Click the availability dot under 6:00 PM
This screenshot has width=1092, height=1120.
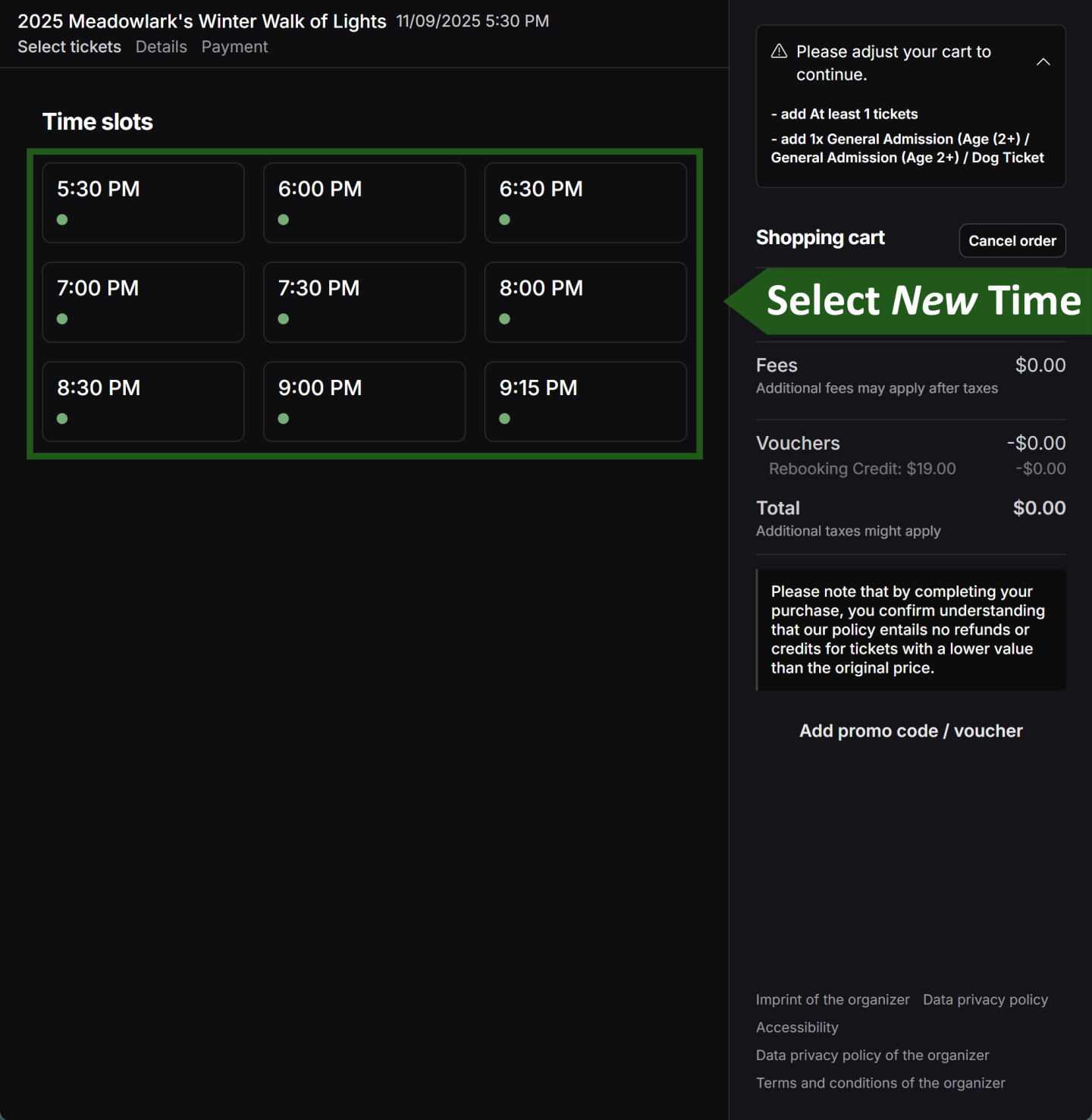[x=284, y=219]
